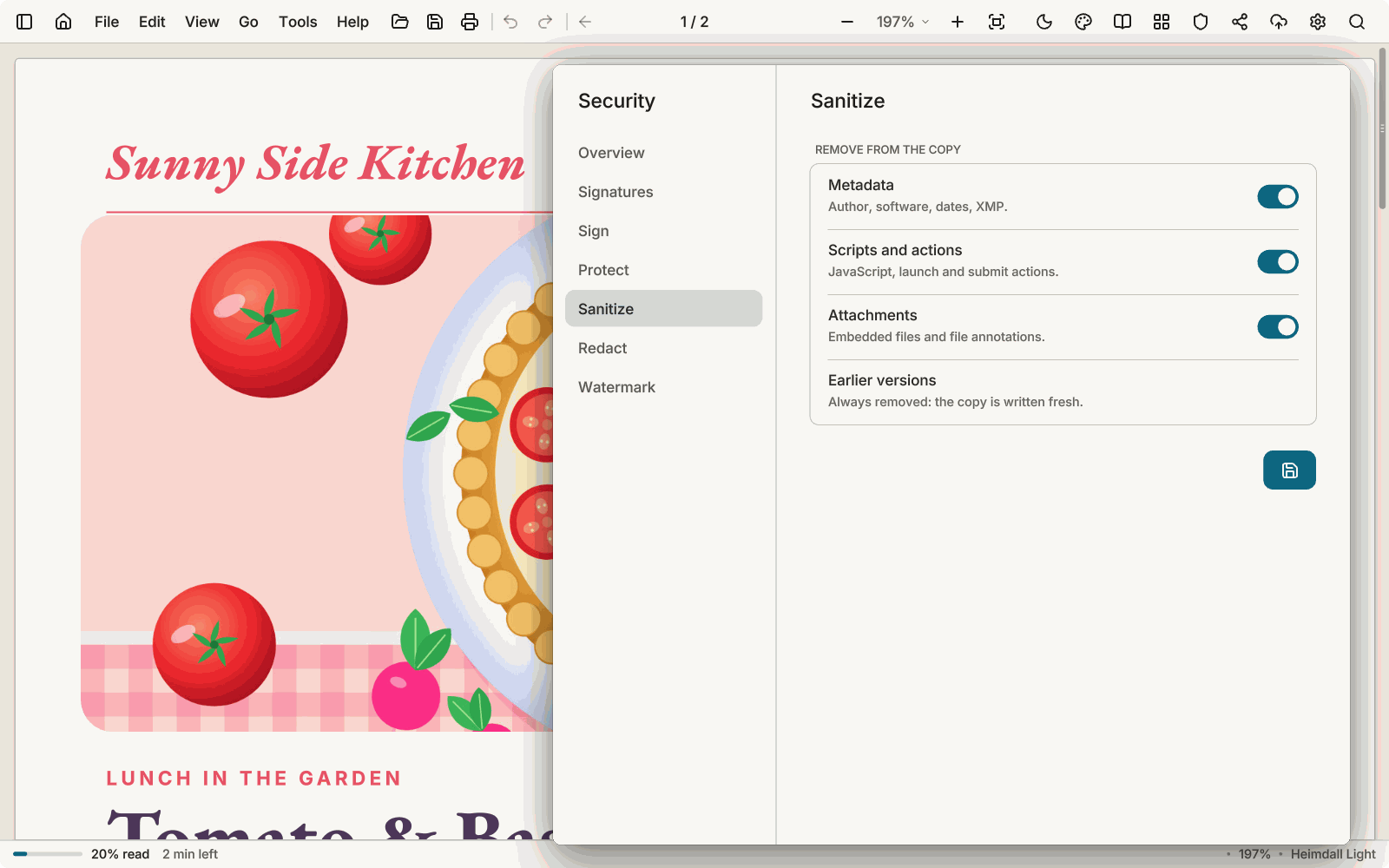Select Overview in Security sidebar
The width and height of the screenshot is (1389, 868).
click(x=663, y=153)
